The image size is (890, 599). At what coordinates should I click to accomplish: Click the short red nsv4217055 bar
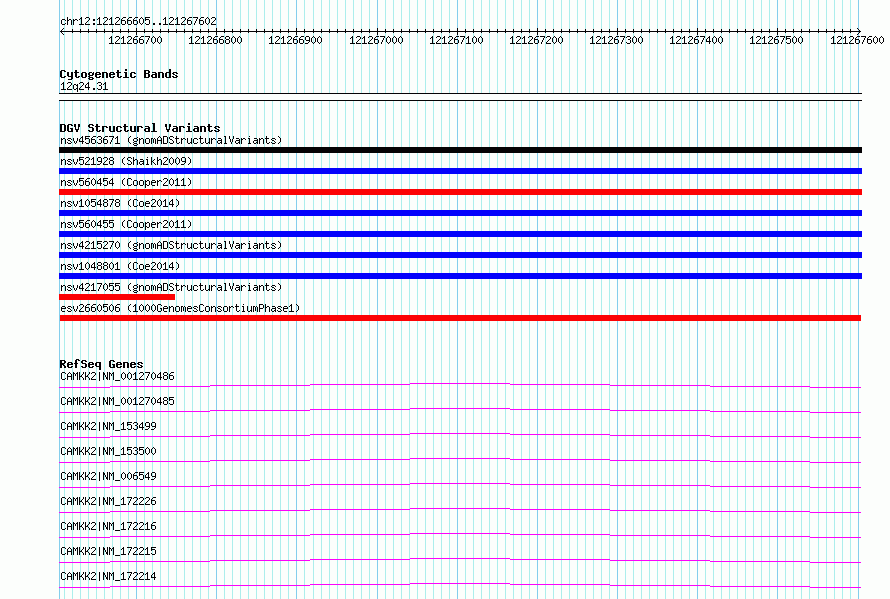(117, 297)
